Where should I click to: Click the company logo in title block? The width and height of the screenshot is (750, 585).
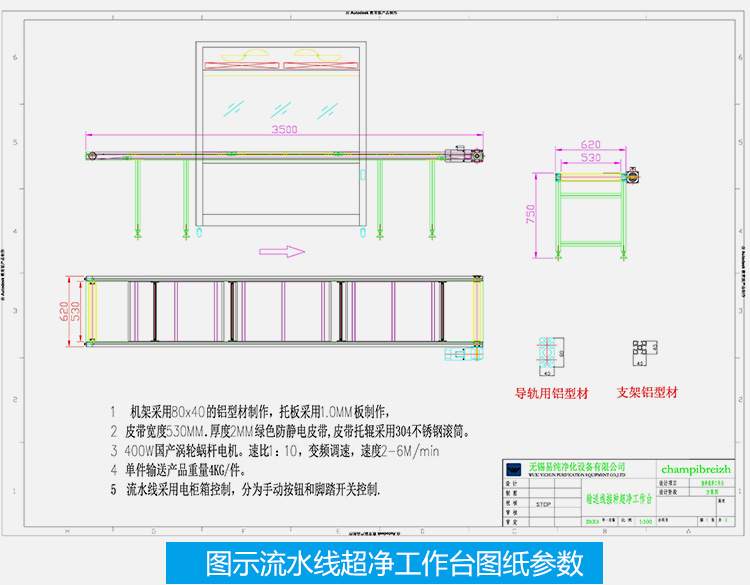click(x=513, y=469)
